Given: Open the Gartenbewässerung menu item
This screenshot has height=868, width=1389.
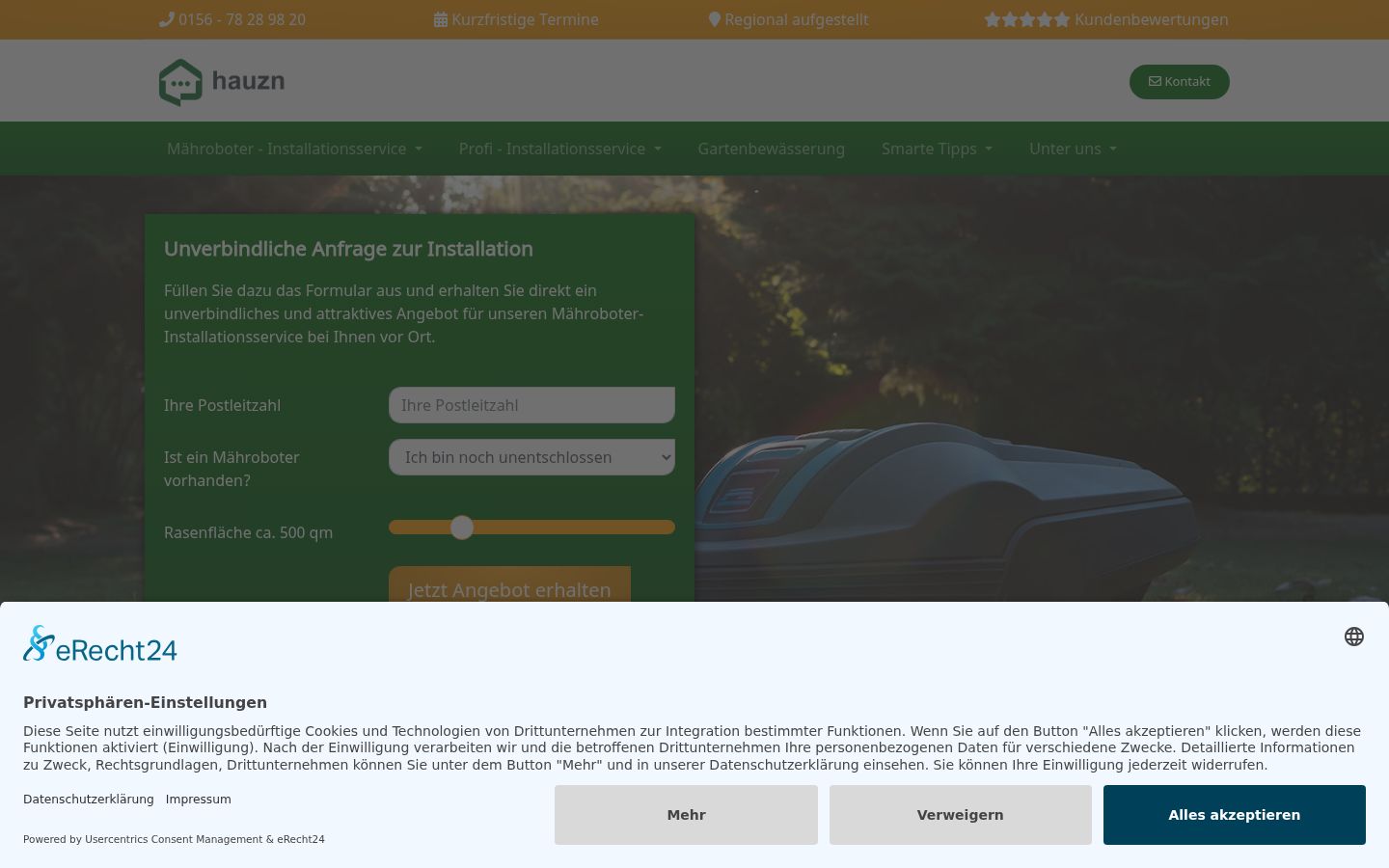Looking at the screenshot, I should click(771, 149).
